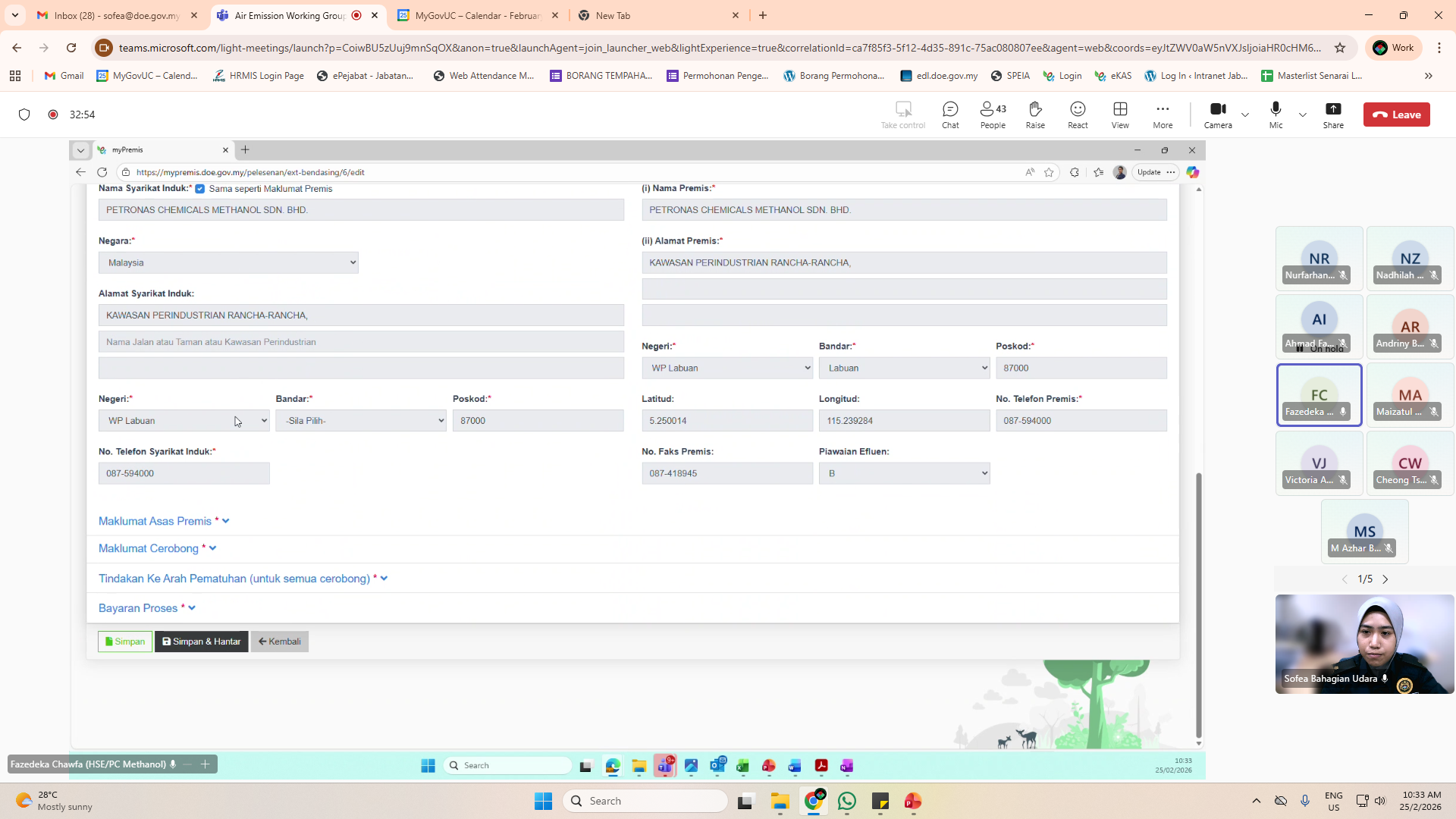Expand Tindakan Ke Arah Pematuhan section

click(x=243, y=579)
